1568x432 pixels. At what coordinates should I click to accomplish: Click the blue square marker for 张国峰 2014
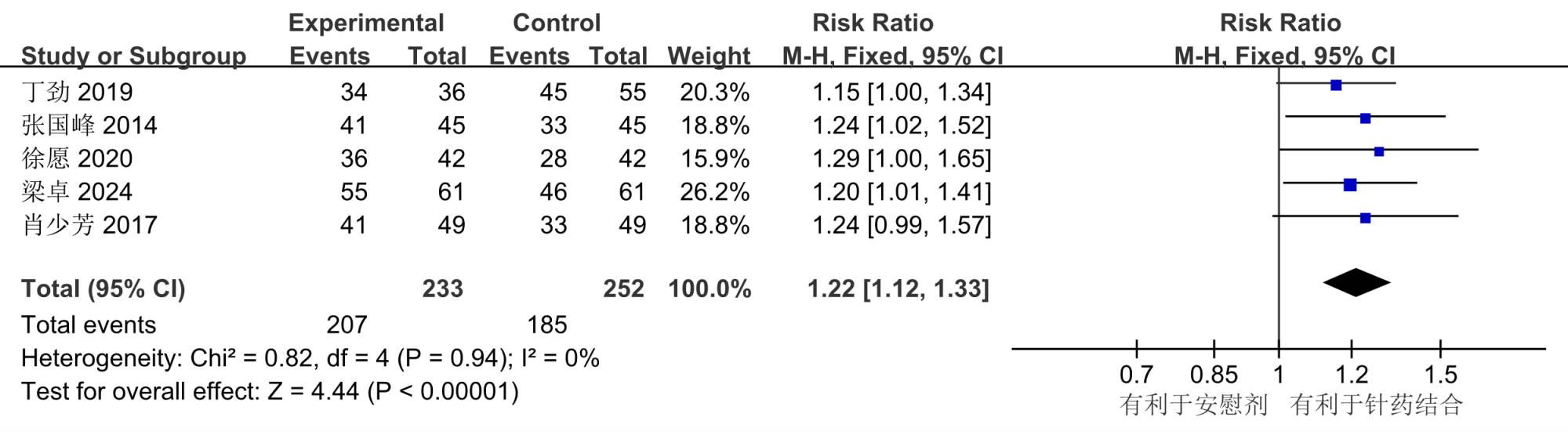click(1365, 118)
